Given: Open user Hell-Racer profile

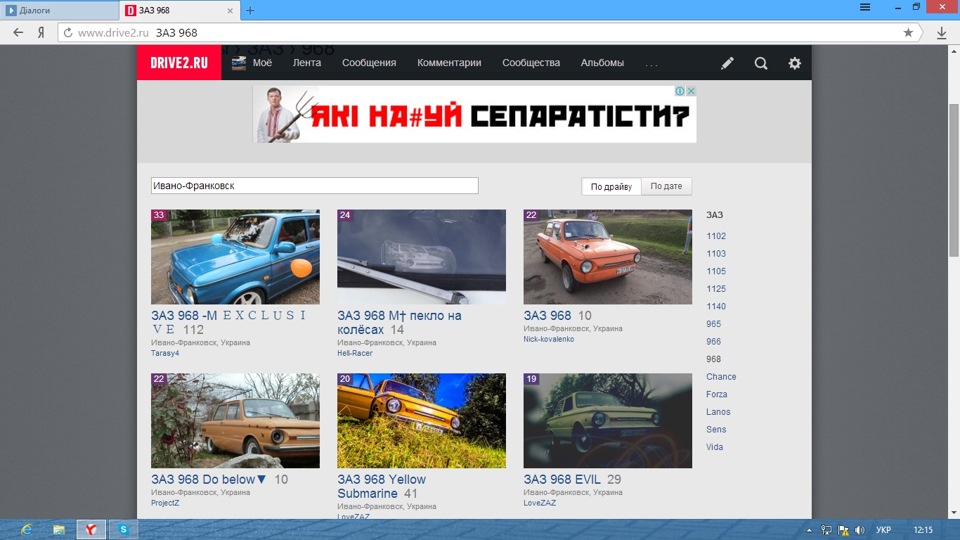Looking at the screenshot, I should (x=354, y=353).
